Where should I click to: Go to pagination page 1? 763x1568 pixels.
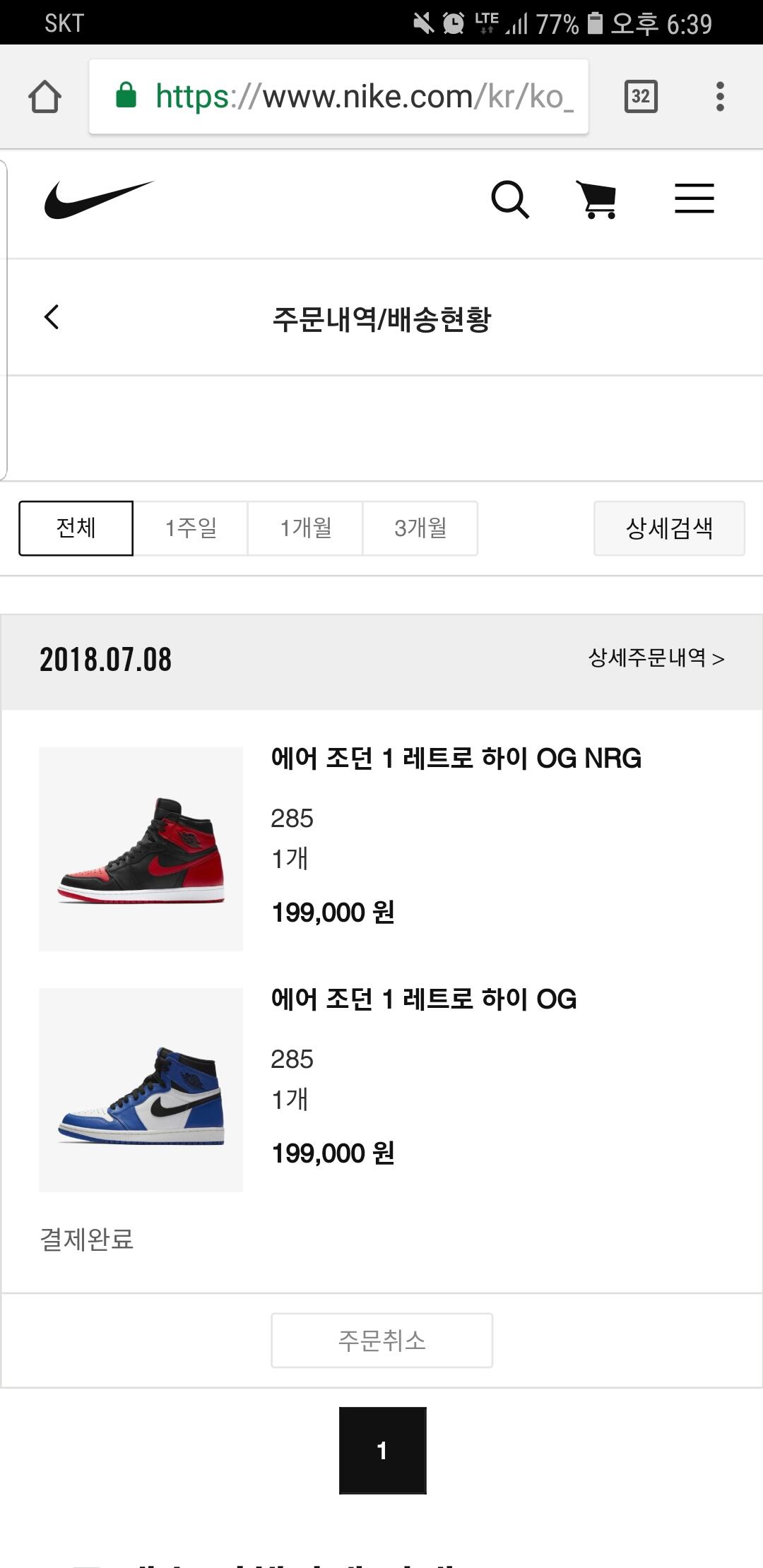coord(382,1450)
